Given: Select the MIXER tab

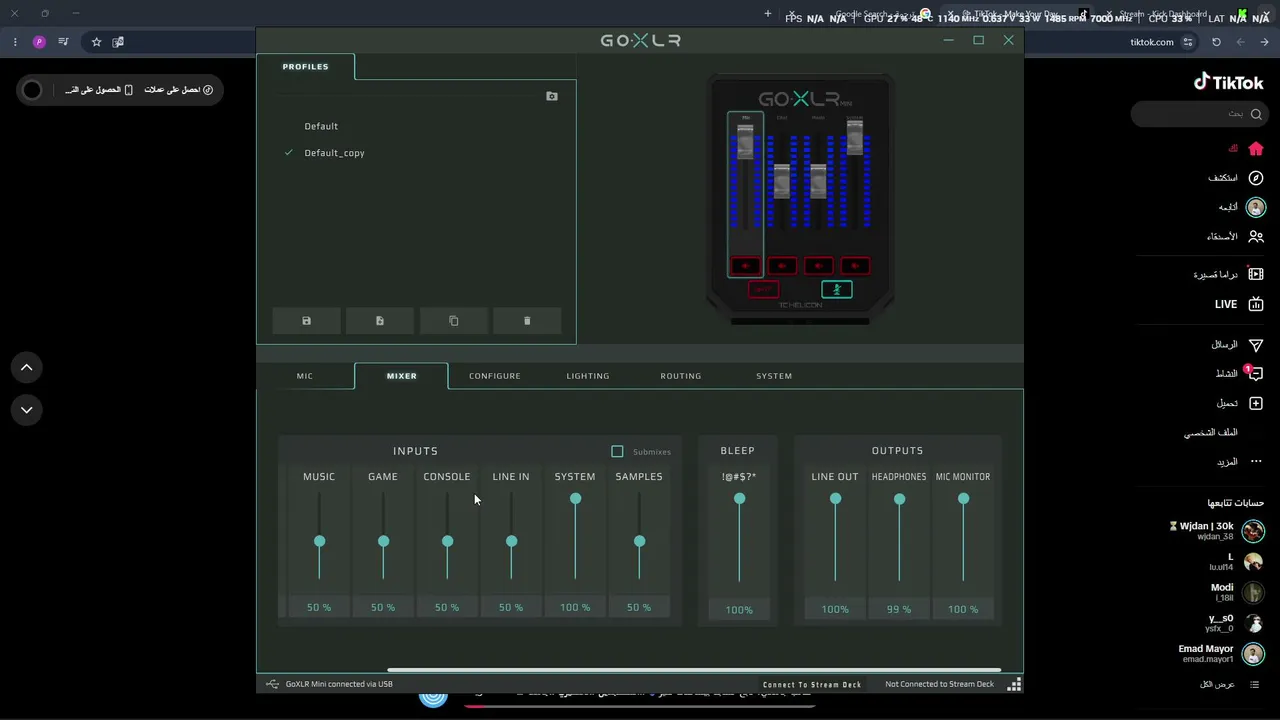Looking at the screenshot, I should pos(402,376).
